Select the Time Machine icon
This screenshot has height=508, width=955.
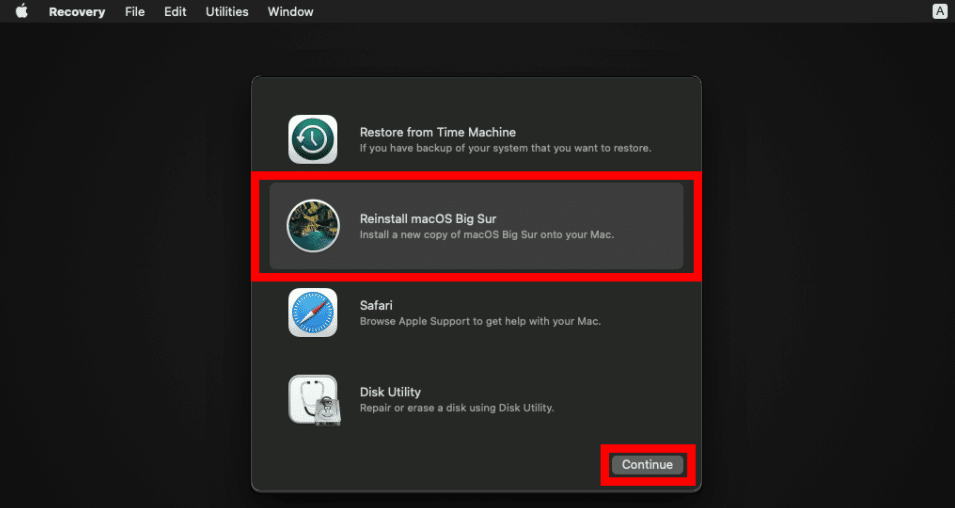[x=312, y=139]
